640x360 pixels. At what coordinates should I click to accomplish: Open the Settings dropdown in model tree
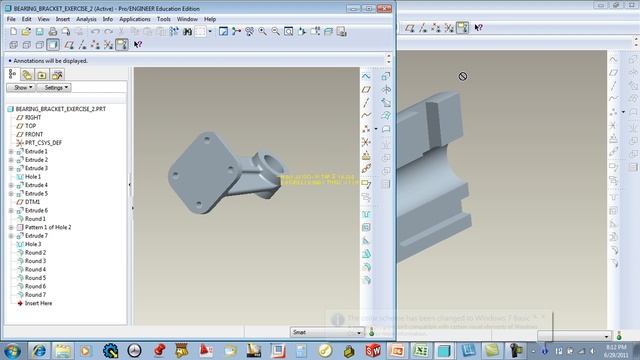click(x=54, y=87)
